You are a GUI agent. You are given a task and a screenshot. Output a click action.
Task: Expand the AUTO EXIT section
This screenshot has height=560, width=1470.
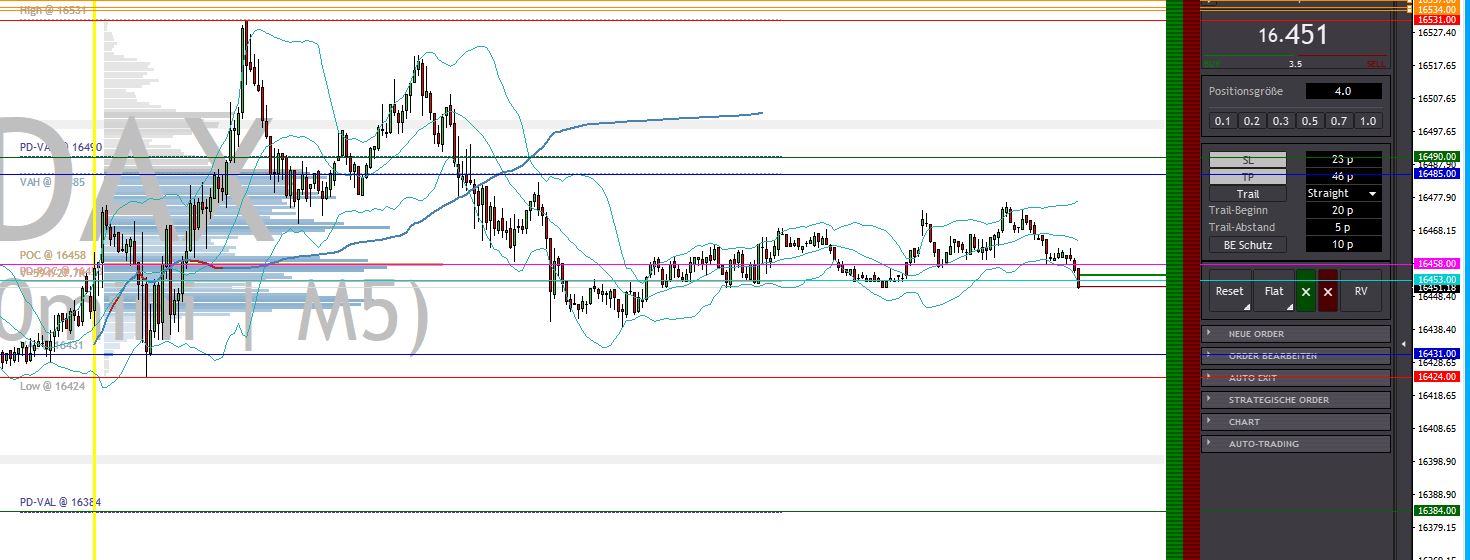[1296, 378]
